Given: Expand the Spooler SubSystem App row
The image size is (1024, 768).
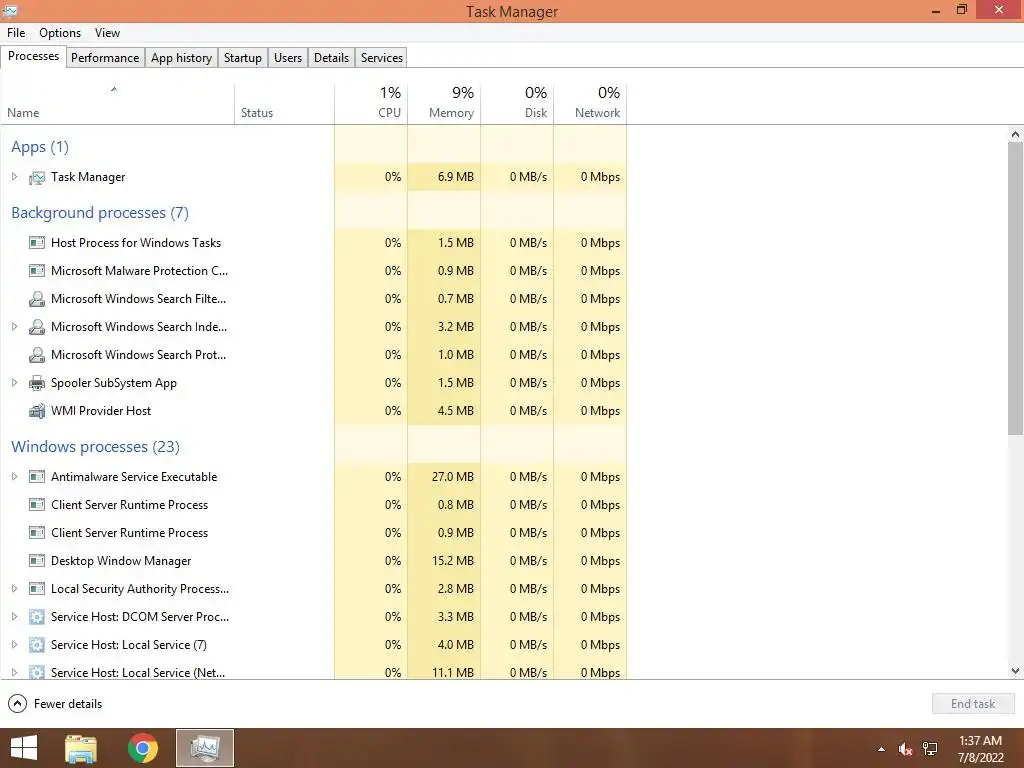Looking at the screenshot, I should 14,383.
